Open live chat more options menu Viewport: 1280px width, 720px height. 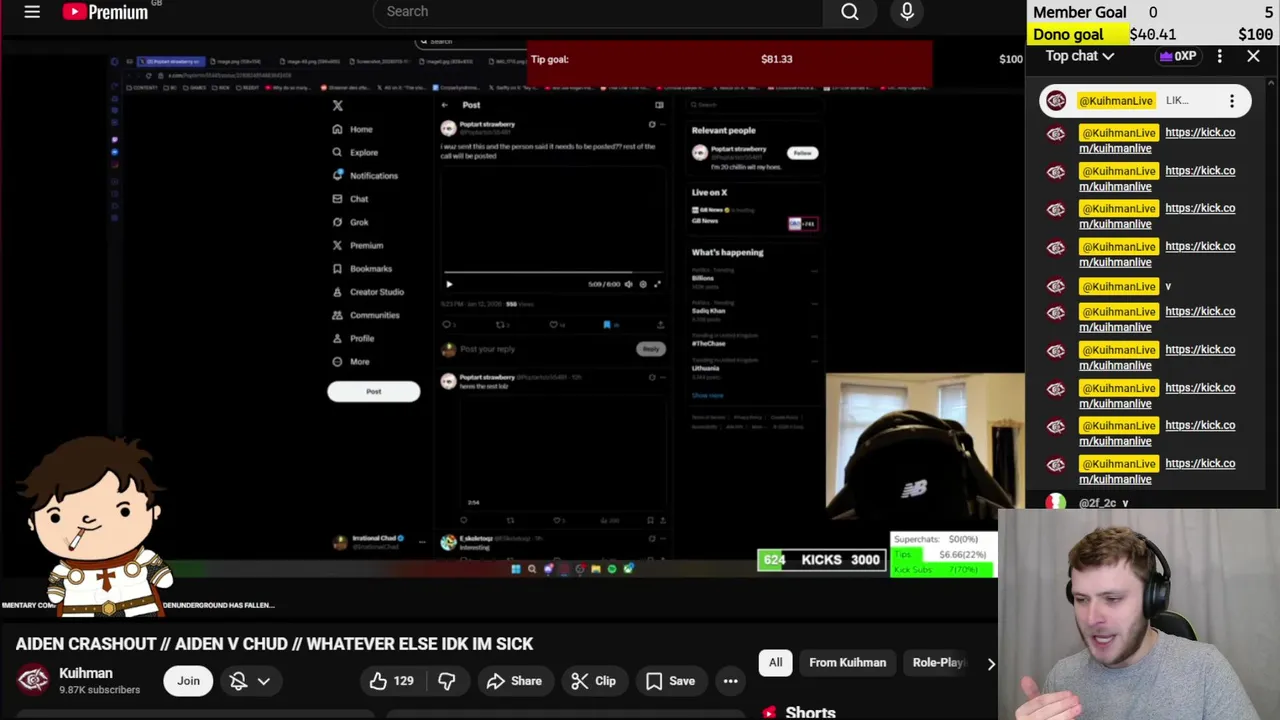pos(1219,56)
